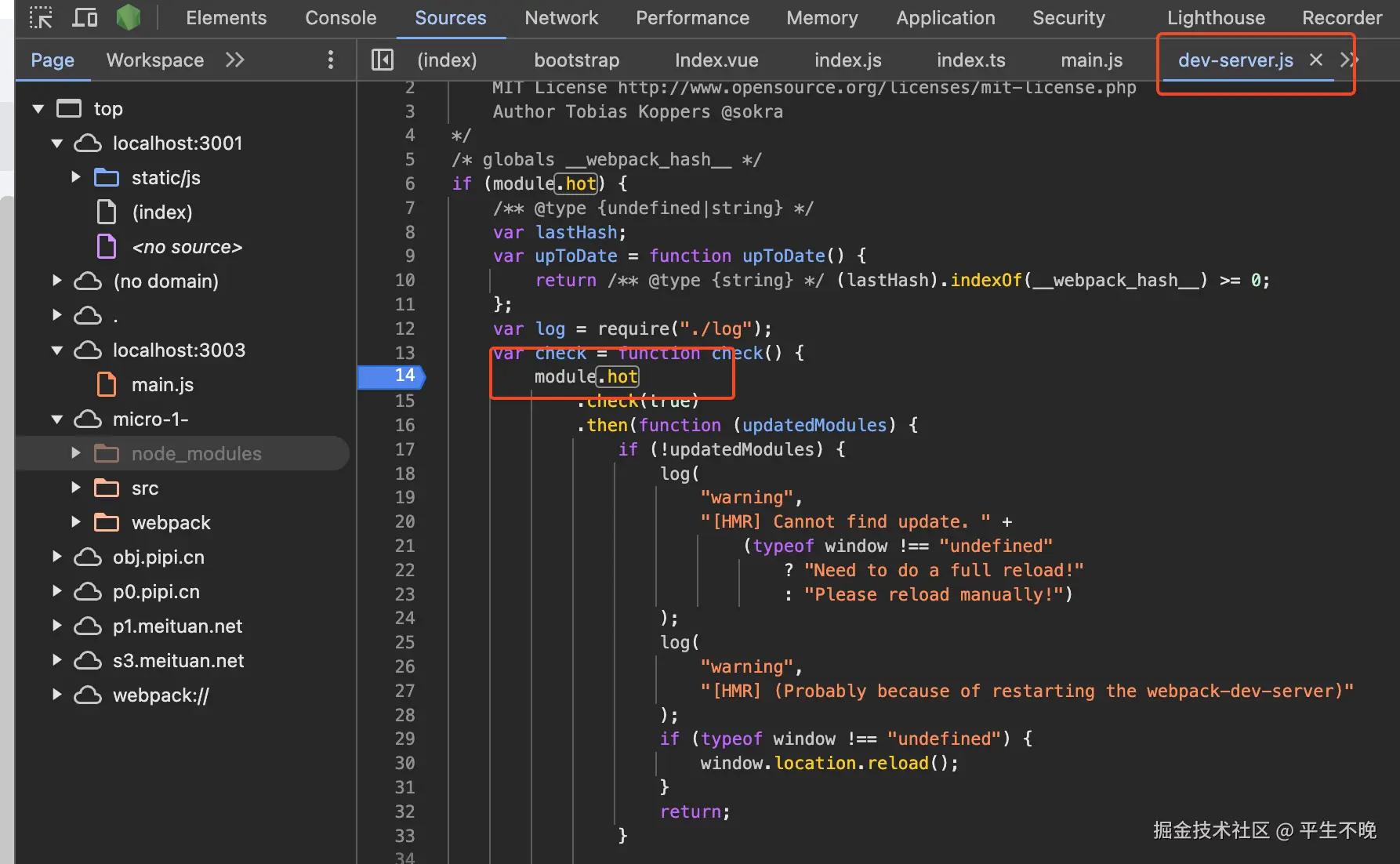1400x864 pixels.
Task: Open the navigator three-dot more options menu
Action: pos(331,60)
